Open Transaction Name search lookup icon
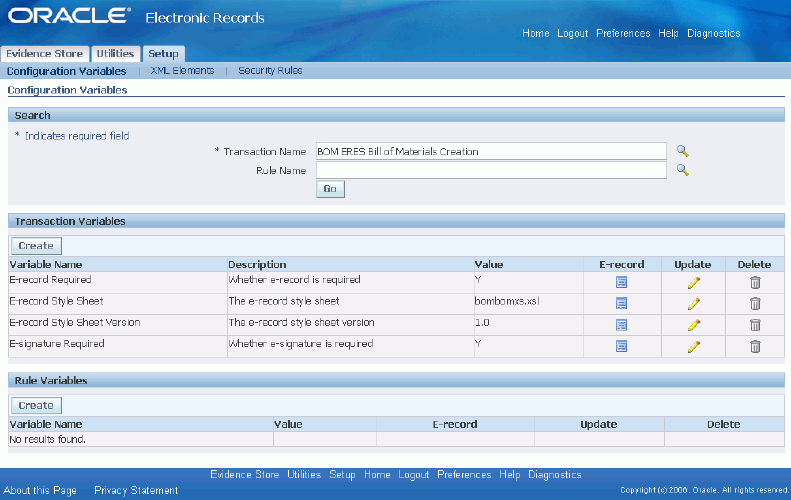 (x=683, y=151)
